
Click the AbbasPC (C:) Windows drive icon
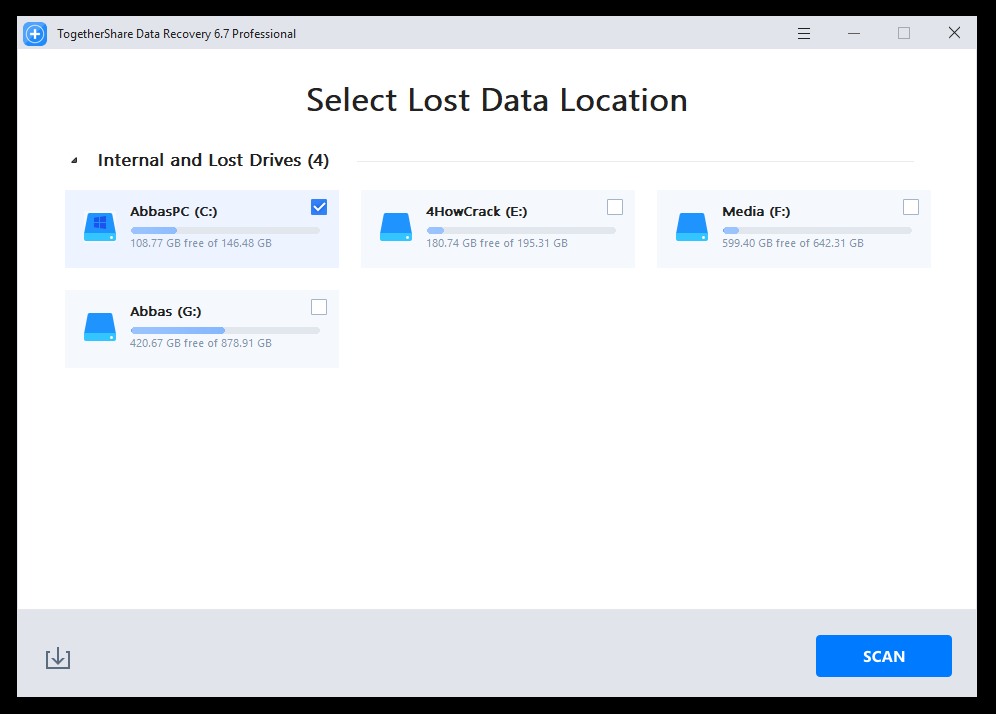tap(100, 227)
